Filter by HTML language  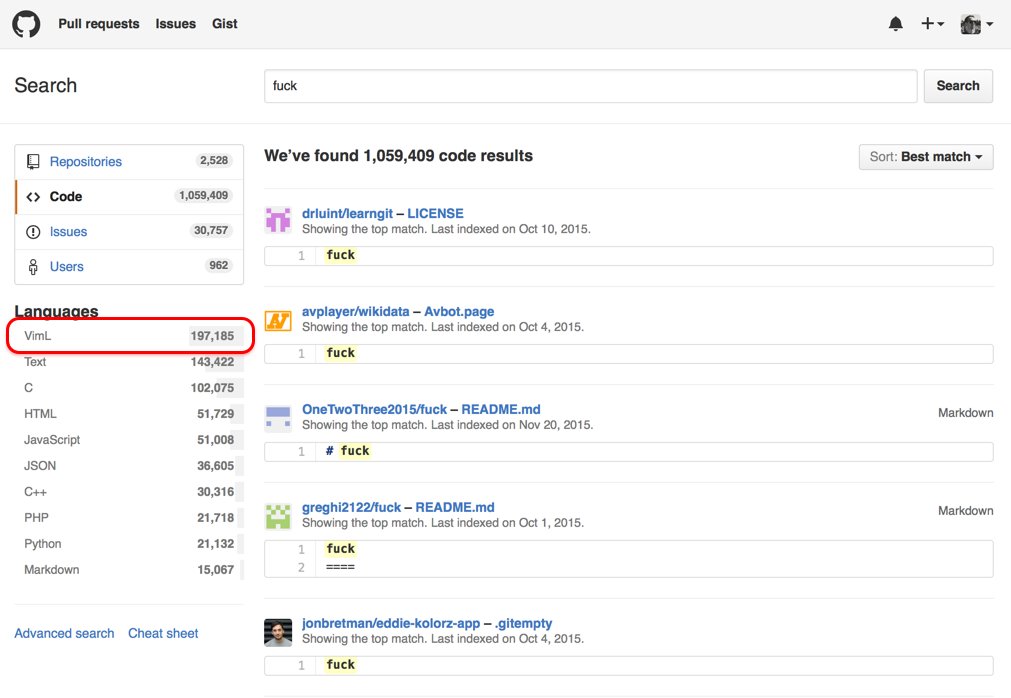tap(129, 414)
